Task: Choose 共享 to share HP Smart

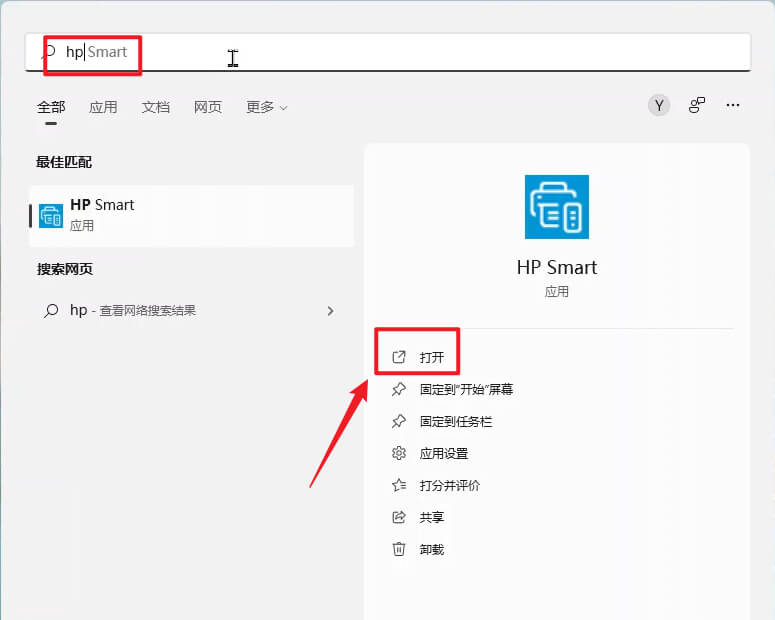Action: (x=431, y=517)
